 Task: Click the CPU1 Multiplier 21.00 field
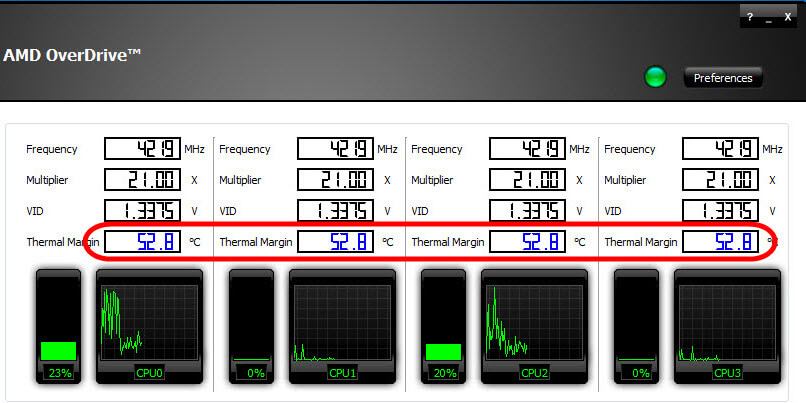[x=335, y=180]
